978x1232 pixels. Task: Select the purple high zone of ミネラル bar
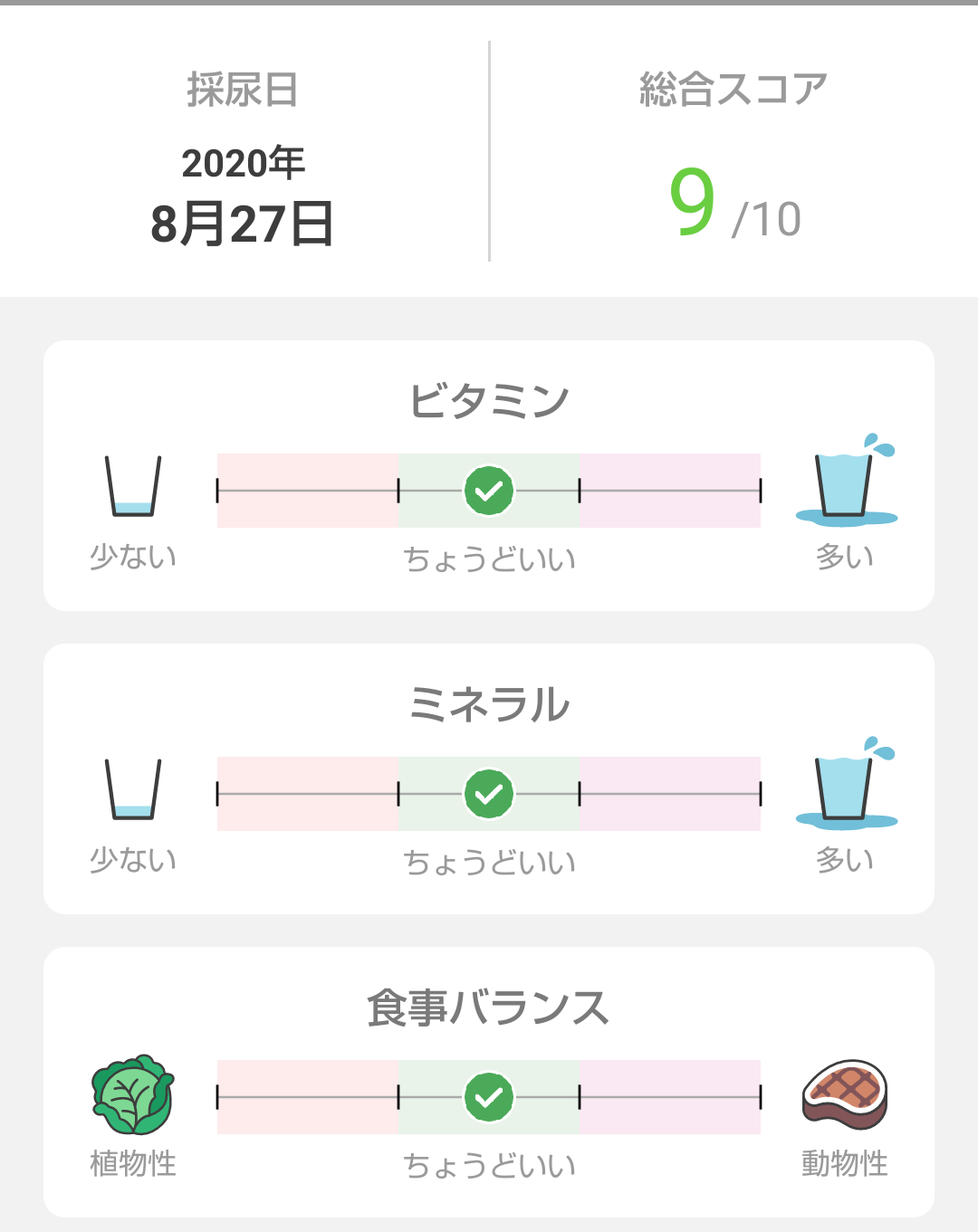[670, 794]
